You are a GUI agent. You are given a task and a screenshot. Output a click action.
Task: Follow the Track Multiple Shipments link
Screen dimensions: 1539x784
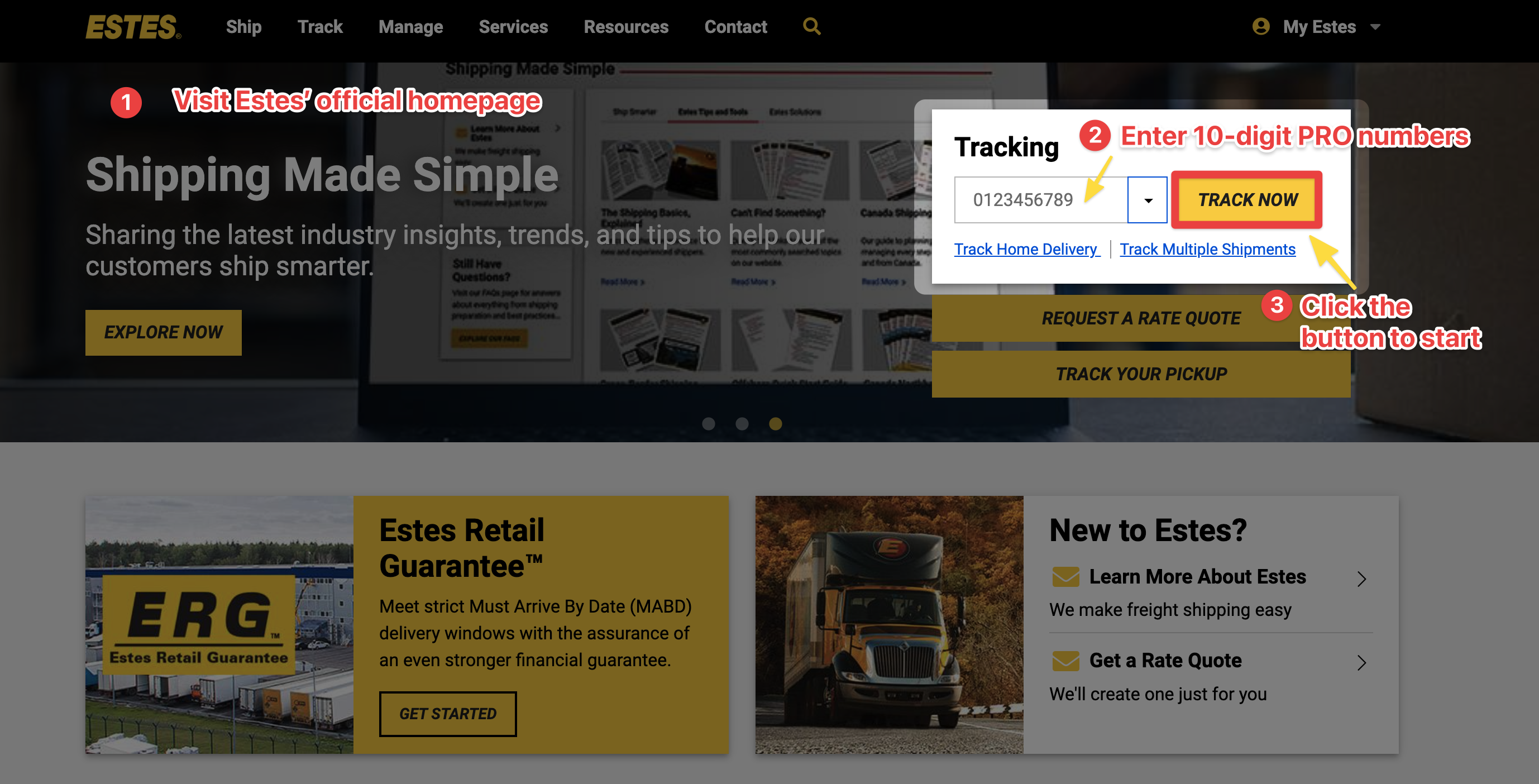(1207, 249)
